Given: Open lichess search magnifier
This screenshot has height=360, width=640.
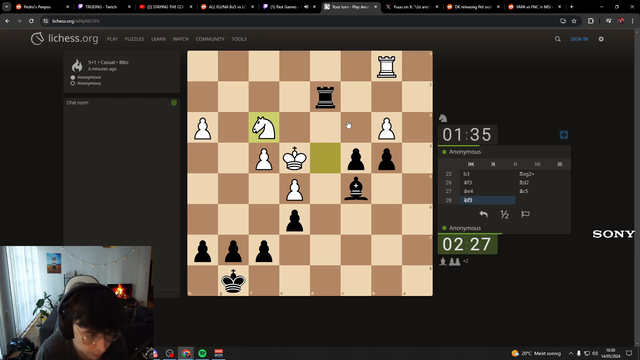Looking at the screenshot, I should pyautogui.click(x=558, y=39).
